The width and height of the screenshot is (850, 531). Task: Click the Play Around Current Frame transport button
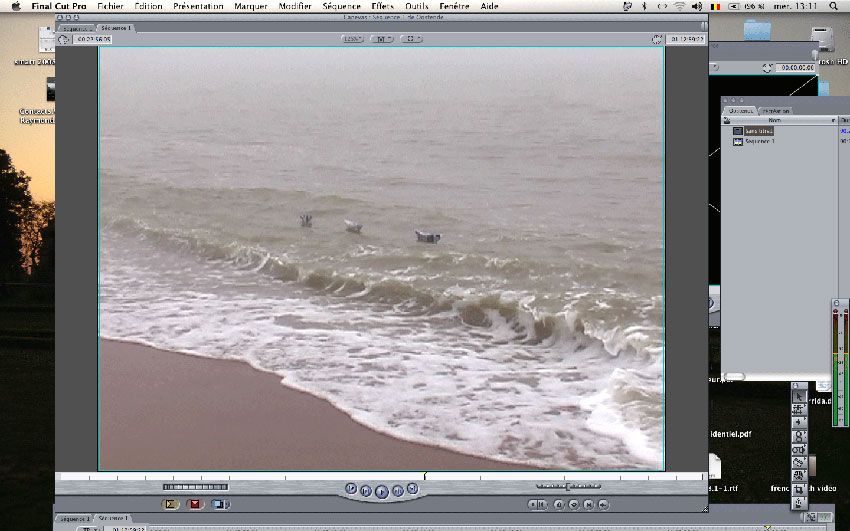coord(398,491)
